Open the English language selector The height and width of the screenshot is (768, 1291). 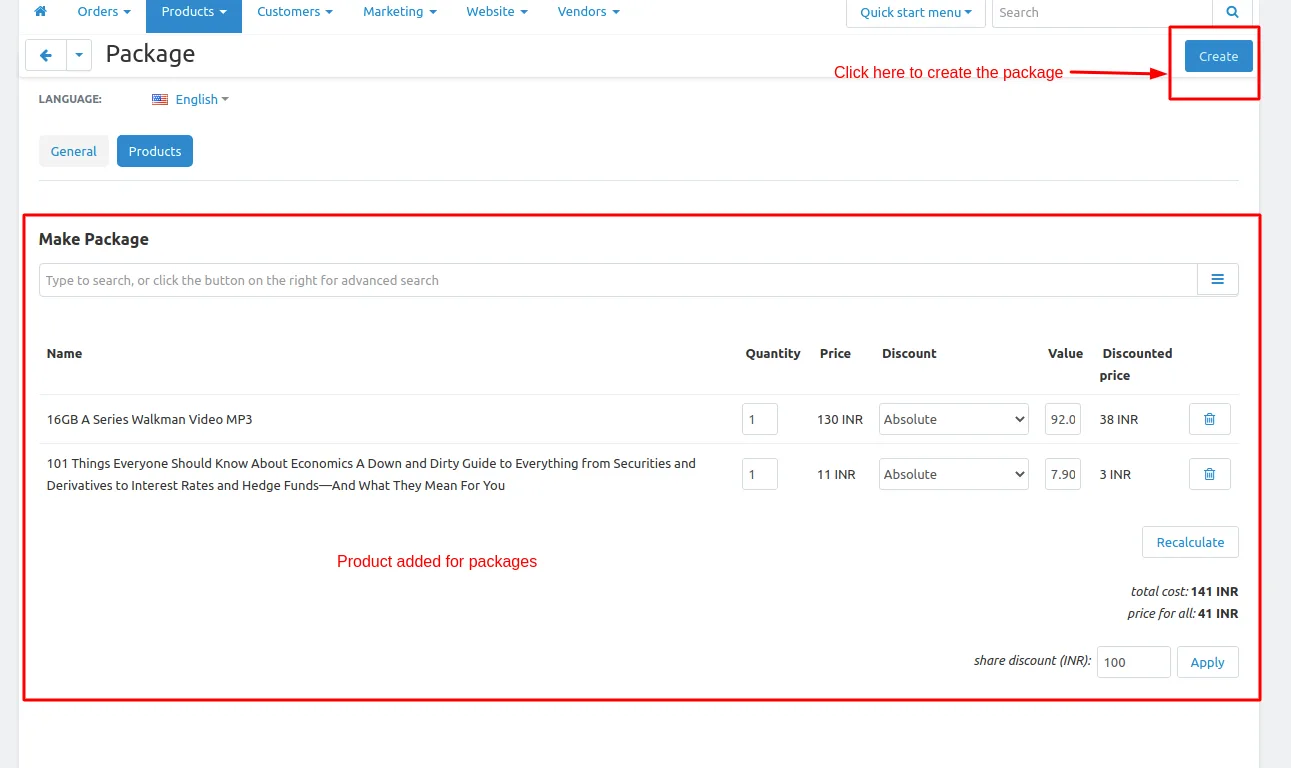[x=202, y=99]
